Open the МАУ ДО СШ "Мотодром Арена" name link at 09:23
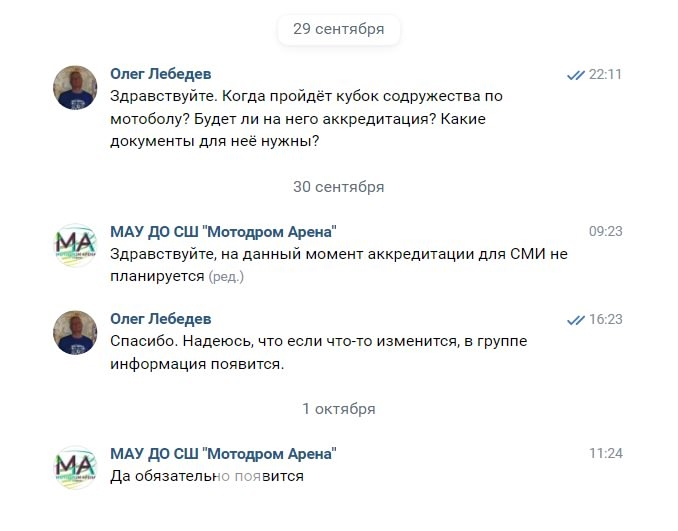678x531 pixels. point(223,231)
